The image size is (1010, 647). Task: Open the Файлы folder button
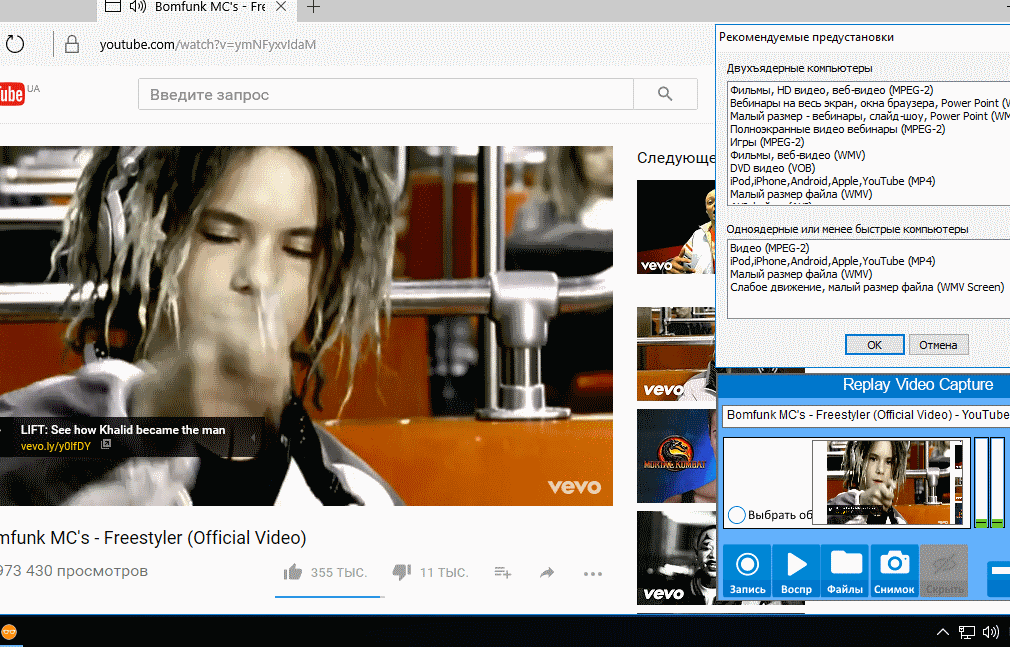click(845, 571)
